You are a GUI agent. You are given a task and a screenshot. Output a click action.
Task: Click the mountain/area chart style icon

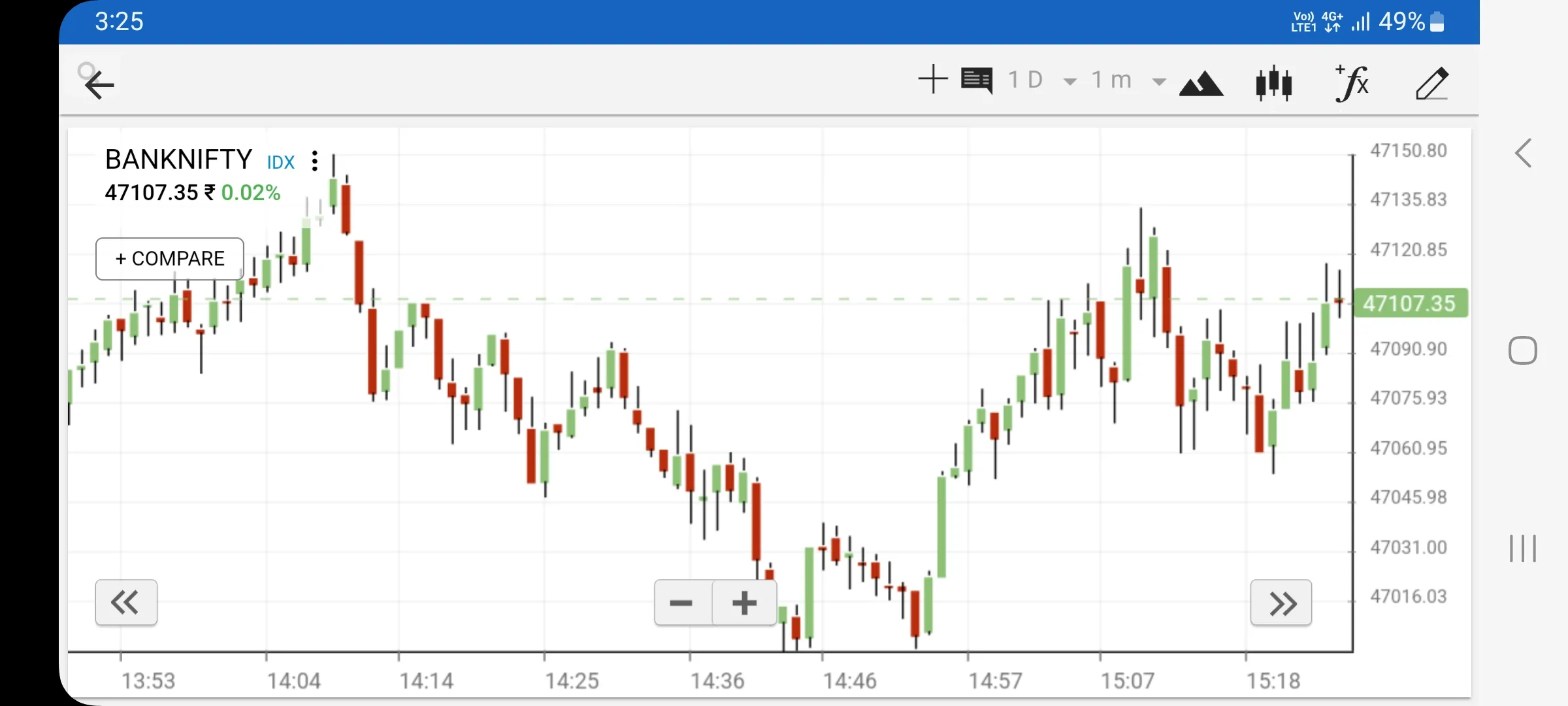(1201, 82)
